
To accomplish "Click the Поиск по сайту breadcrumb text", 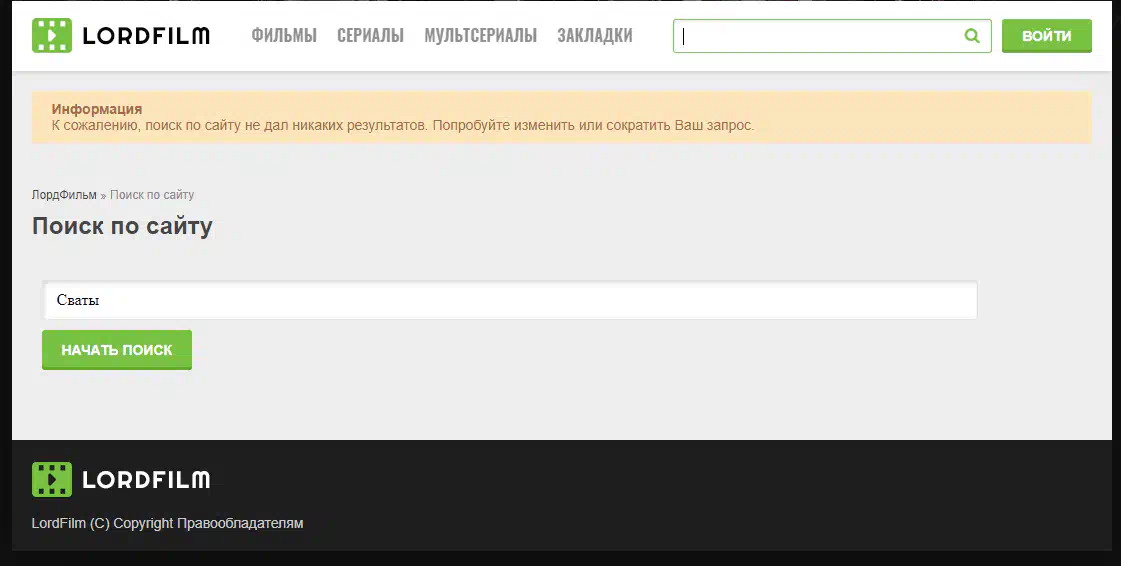I will [x=152, y=195].
